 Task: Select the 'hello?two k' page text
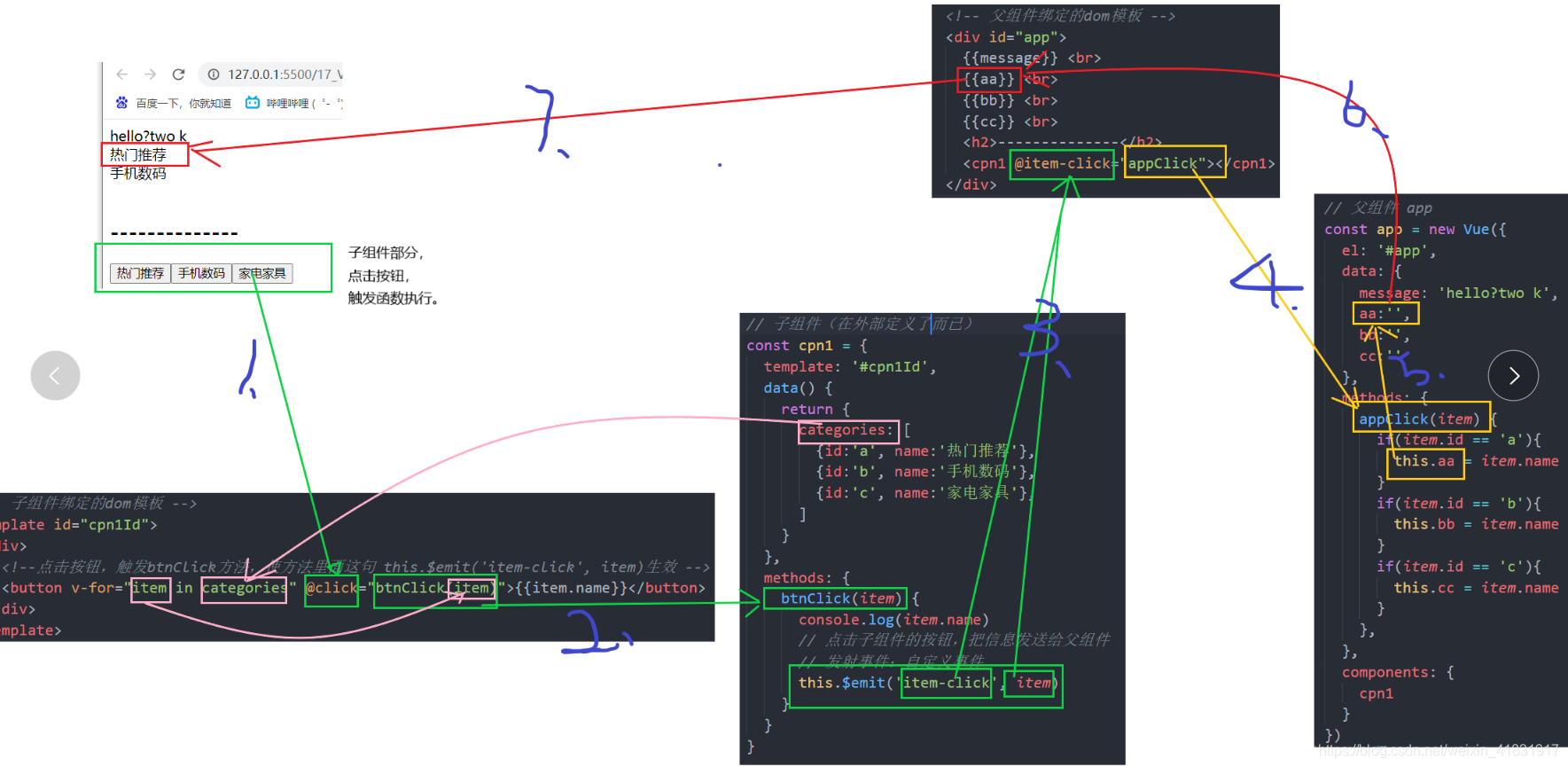[148, 136]
